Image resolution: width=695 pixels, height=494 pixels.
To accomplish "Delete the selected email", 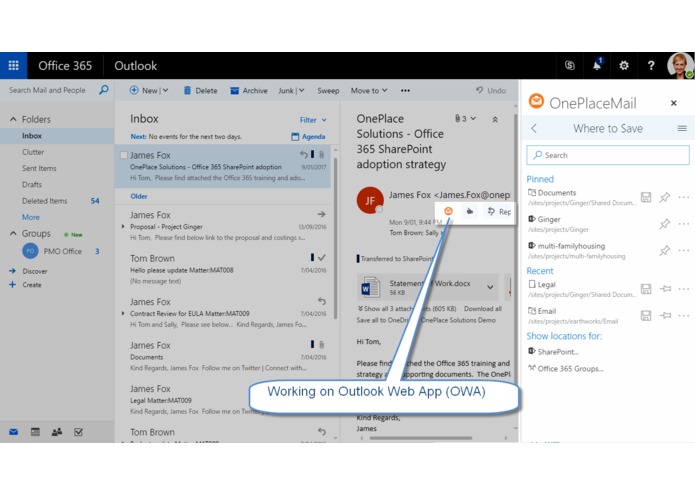I will 200,90.
